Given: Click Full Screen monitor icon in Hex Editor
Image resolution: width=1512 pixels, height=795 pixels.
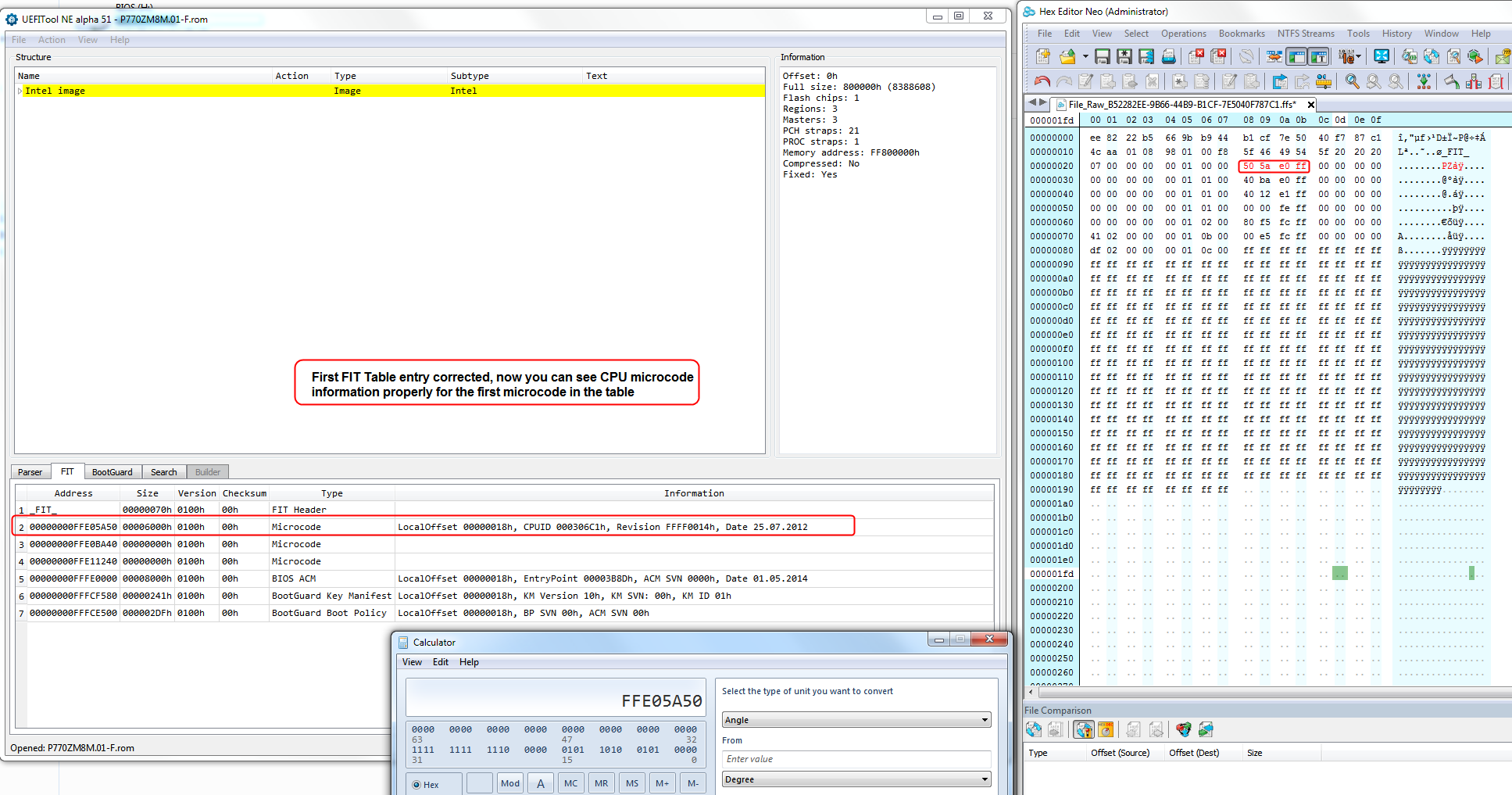Looking at the screenshot, I should pyautogui.click(x=1382, y=56).
